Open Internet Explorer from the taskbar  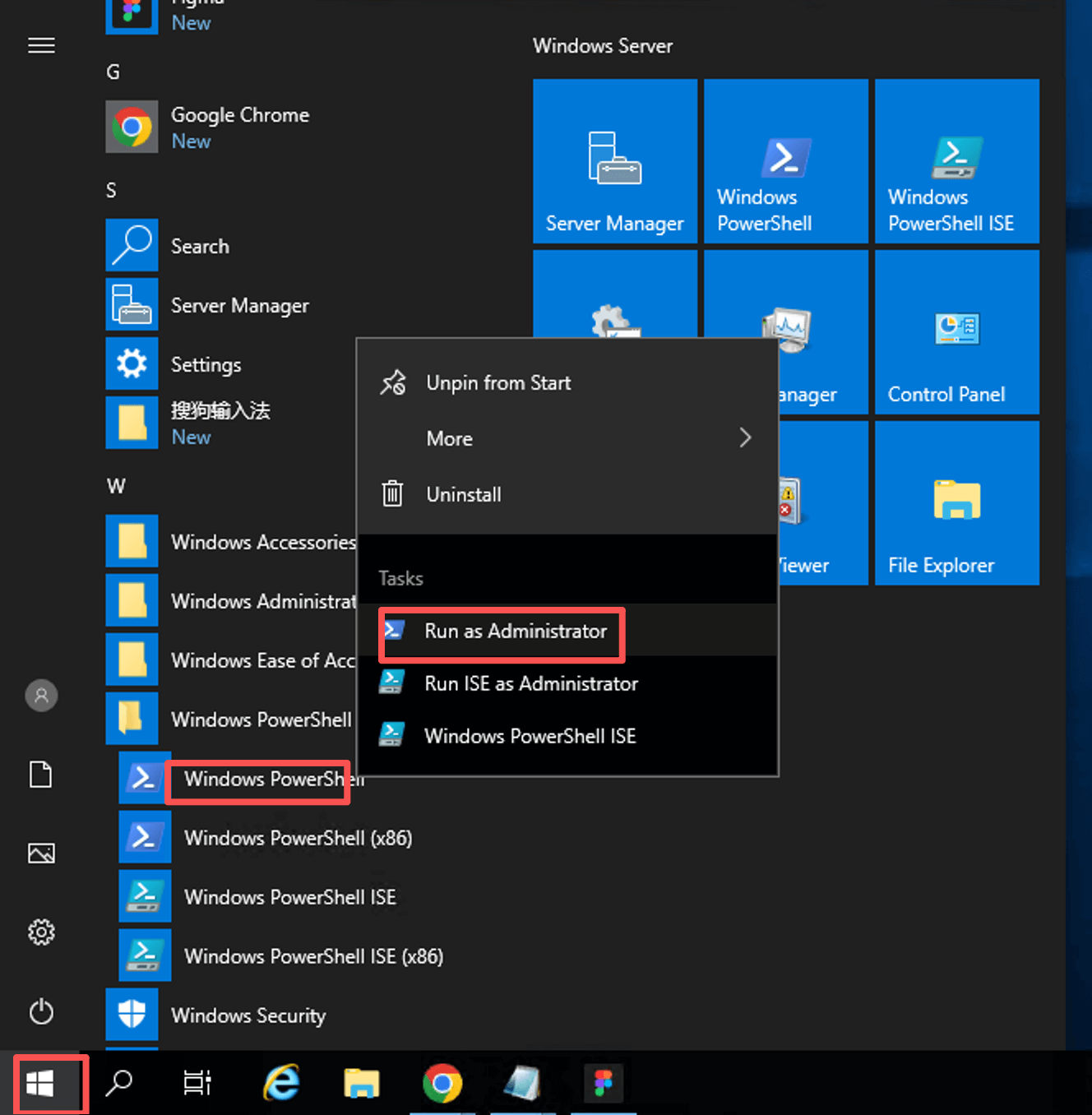tap(282, 1084)
